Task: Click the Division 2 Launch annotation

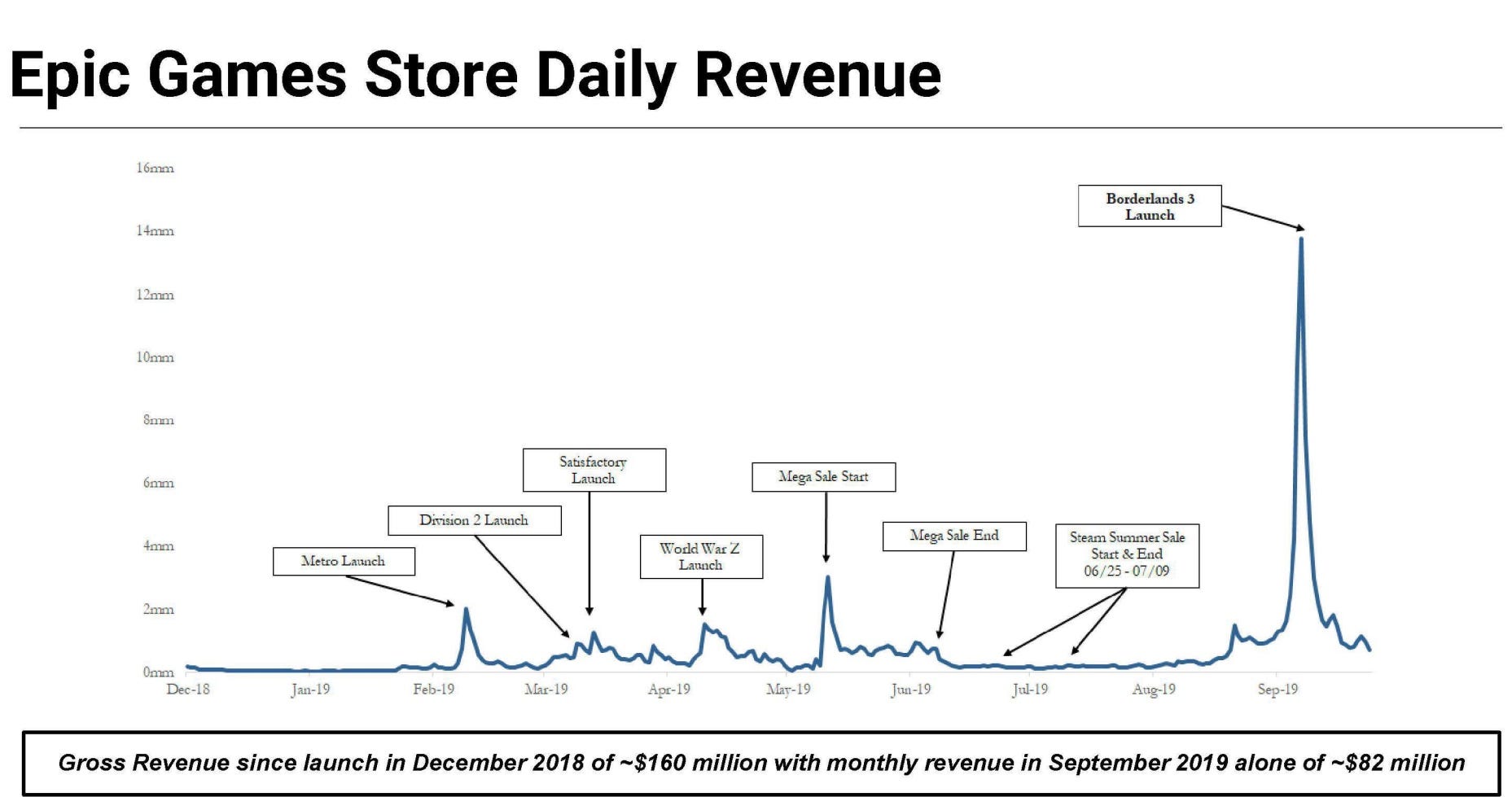Action: tap(476, 520)
